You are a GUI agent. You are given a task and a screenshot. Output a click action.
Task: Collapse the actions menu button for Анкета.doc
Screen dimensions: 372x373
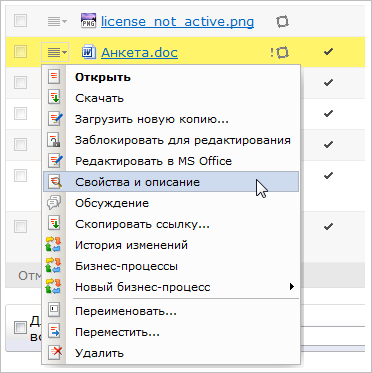tap(55, 52)
